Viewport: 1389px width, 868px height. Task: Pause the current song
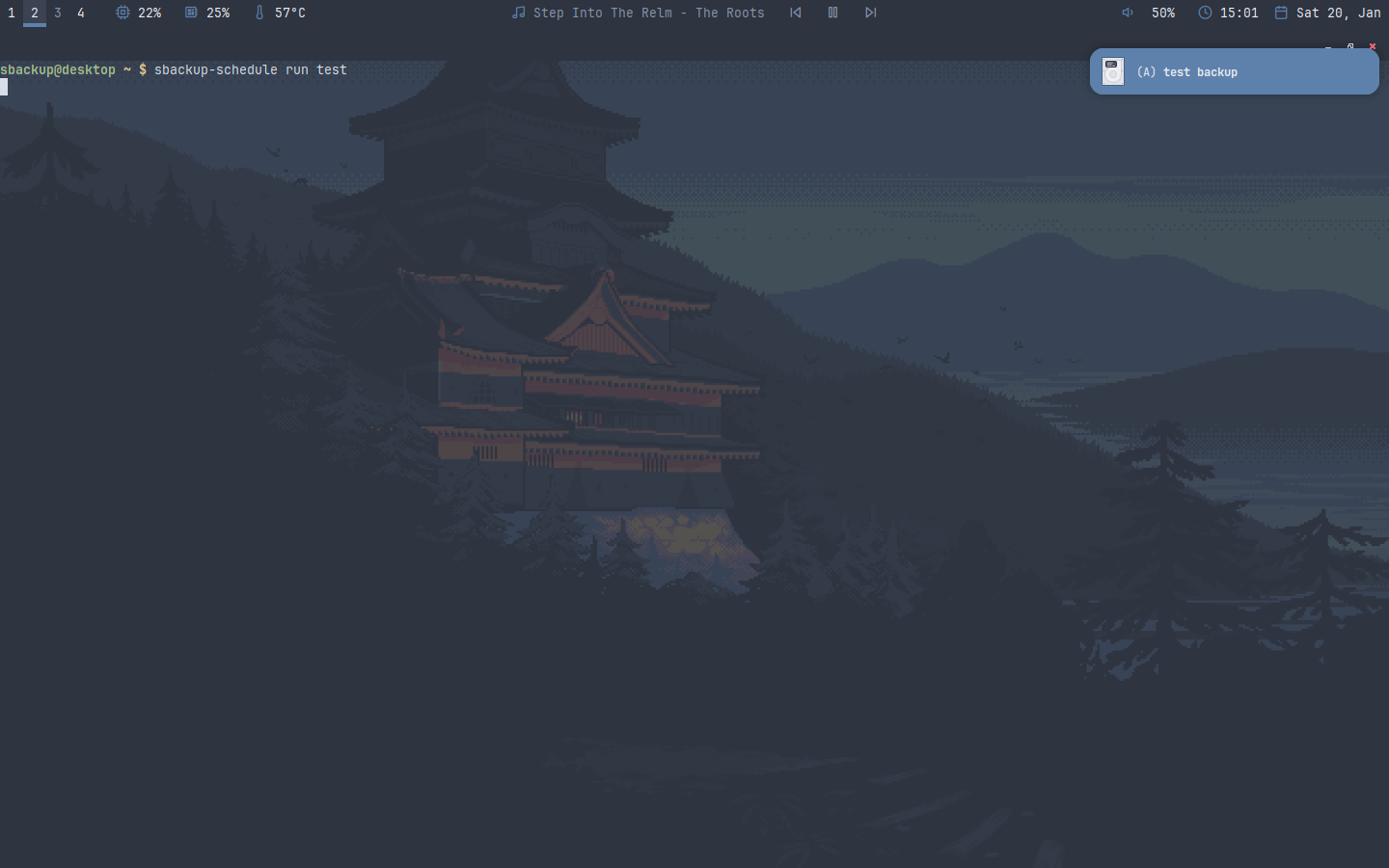(x=833, y=13)
